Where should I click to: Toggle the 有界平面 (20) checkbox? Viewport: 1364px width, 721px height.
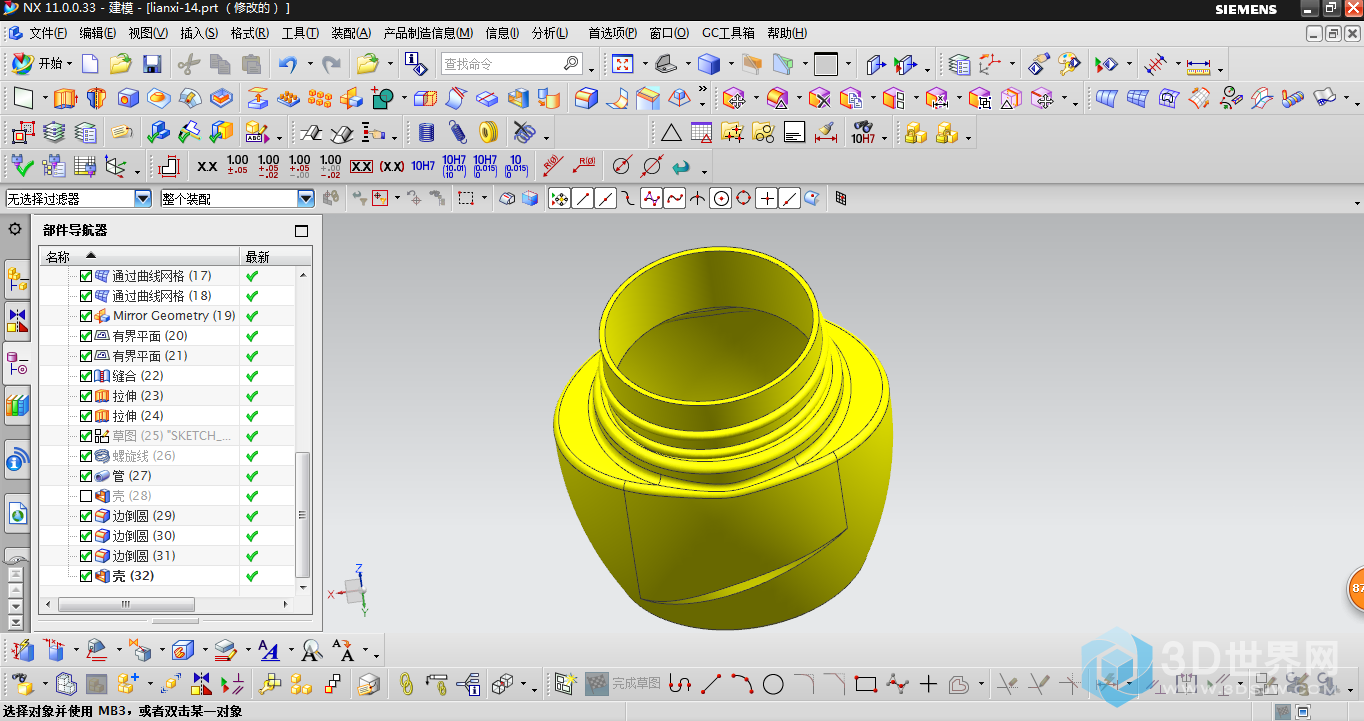pyautogui.click(x=86, y=336)
